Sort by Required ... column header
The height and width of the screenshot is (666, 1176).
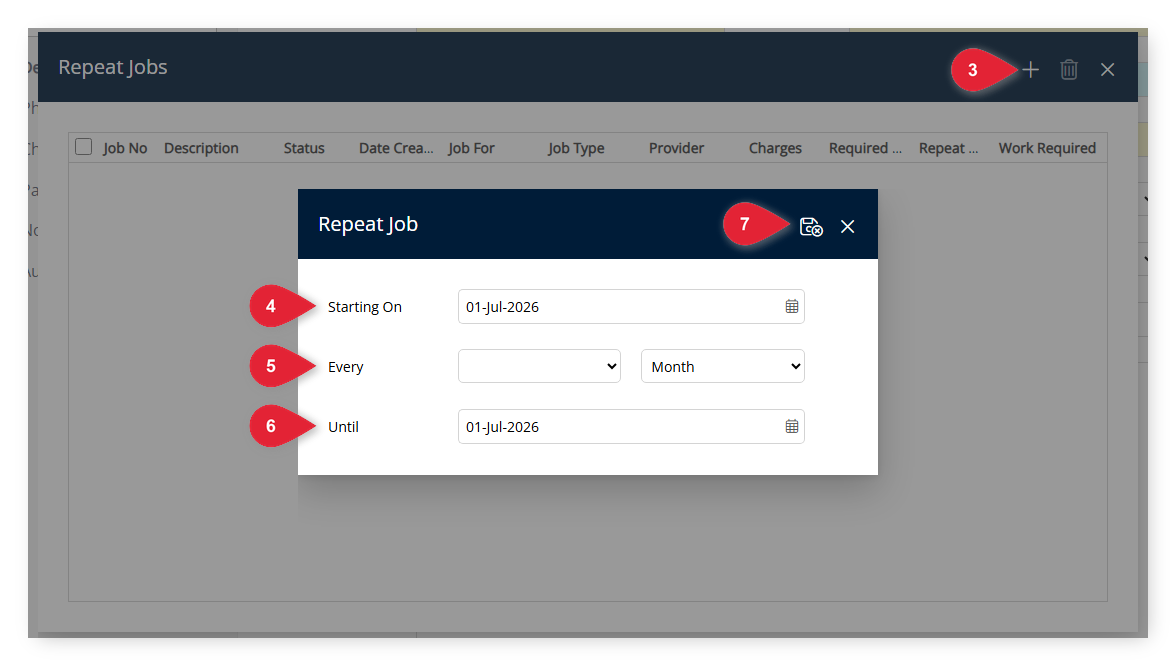(865, 148)
